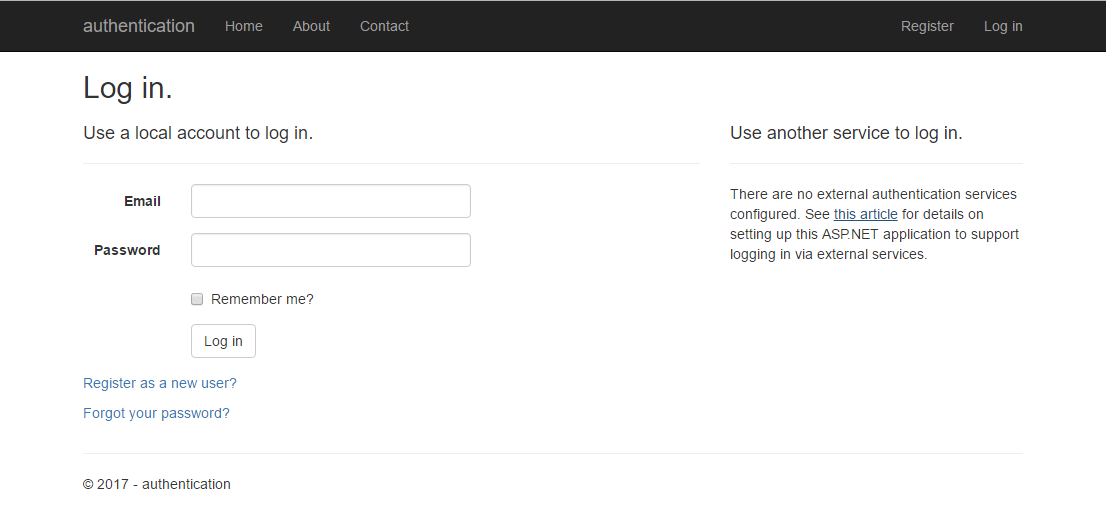Click the bold Email field label

click(x=142, y=201)
